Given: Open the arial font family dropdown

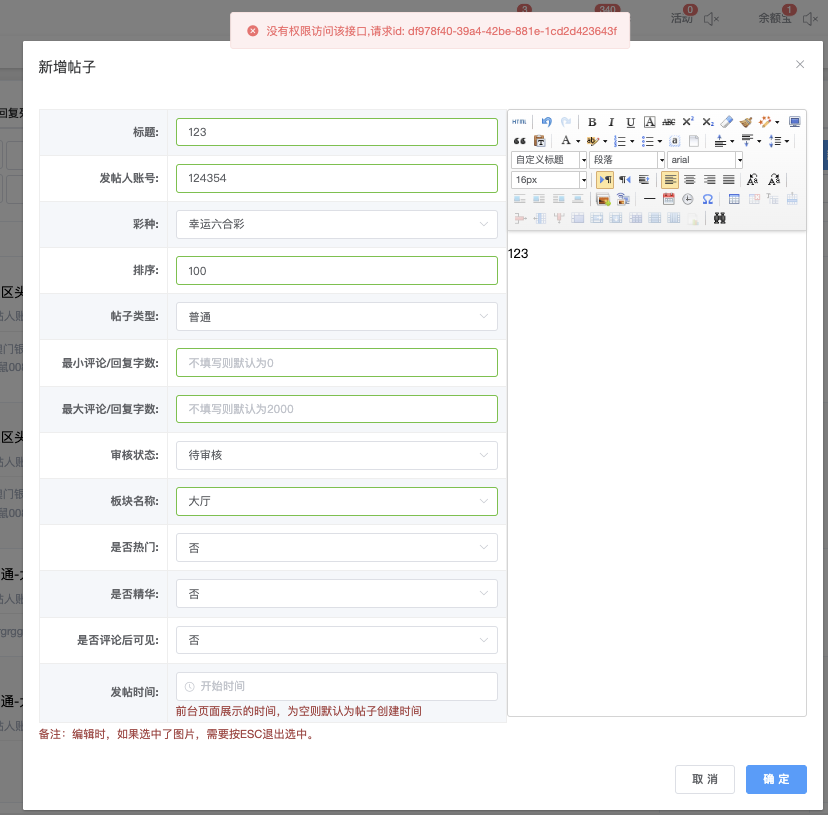Looking at the screenshot, I should 705,160.
